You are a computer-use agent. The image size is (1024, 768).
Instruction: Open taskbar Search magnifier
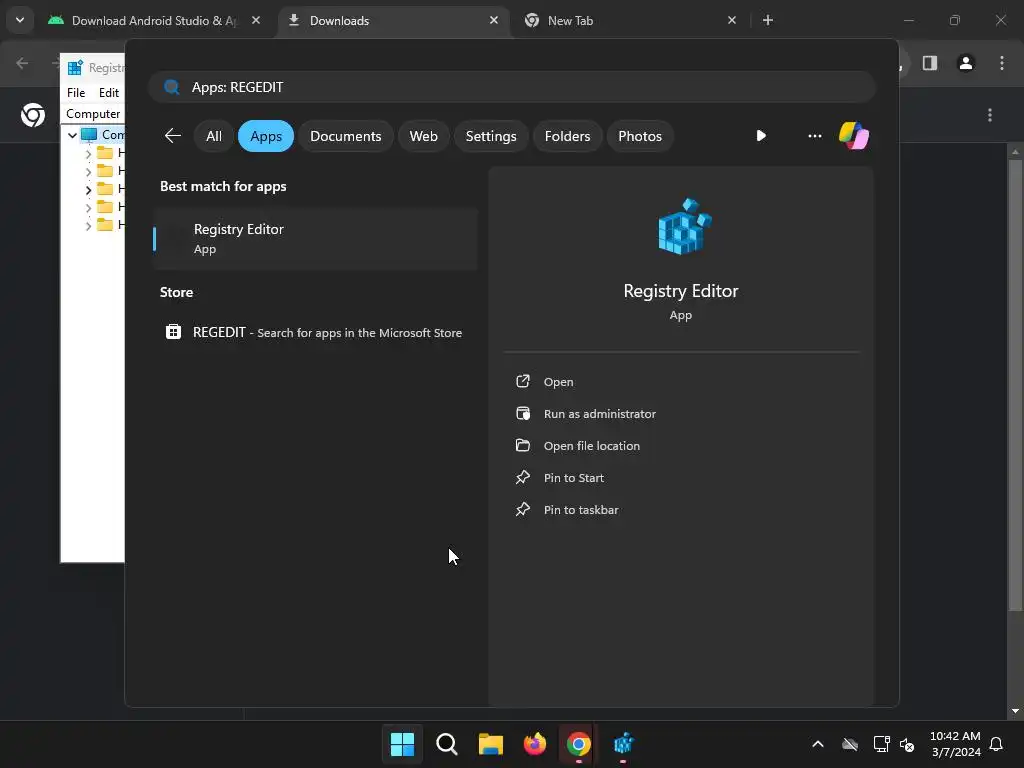tap(447, 744)
